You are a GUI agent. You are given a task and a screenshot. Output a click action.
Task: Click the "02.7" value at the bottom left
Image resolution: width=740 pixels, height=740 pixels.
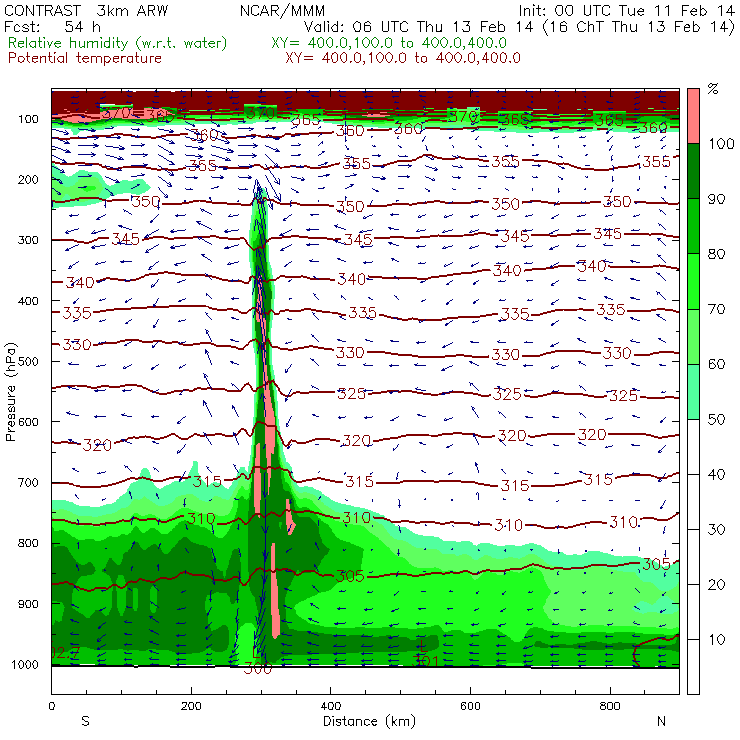[x=65, y=653]
